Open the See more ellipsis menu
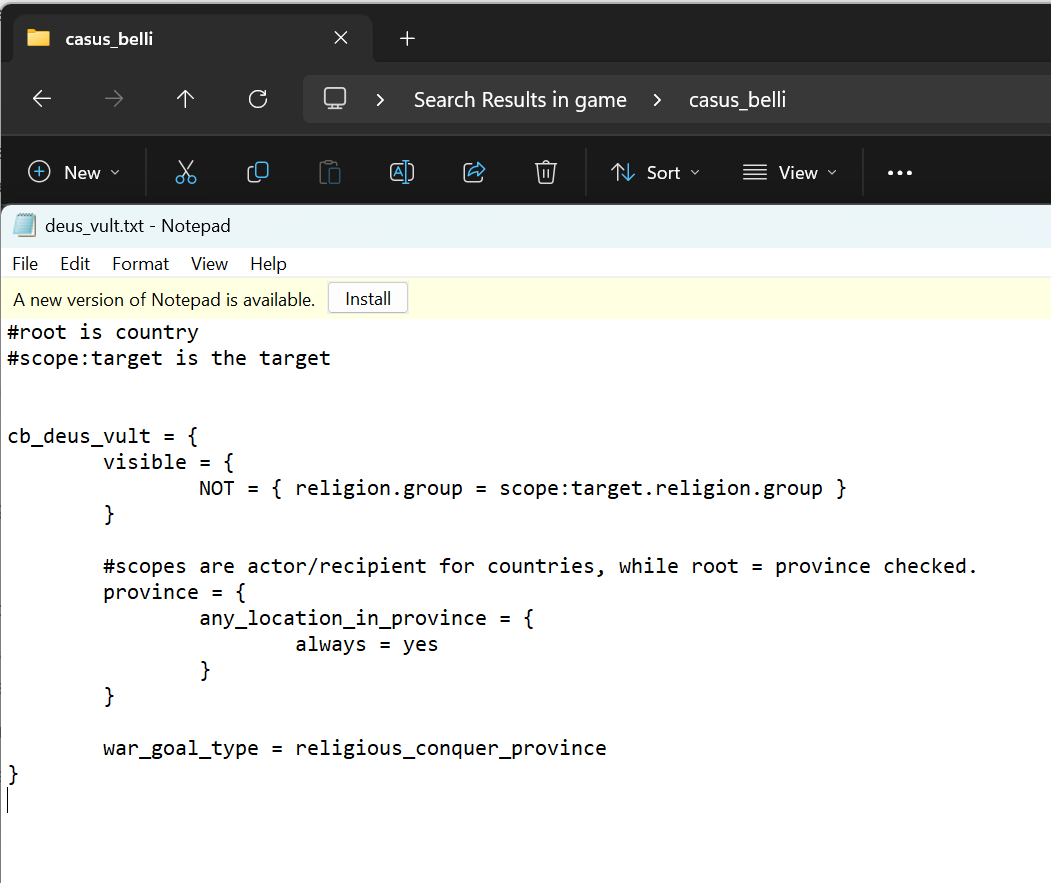The image size is (1051, 883). click(x=900, y=172)
